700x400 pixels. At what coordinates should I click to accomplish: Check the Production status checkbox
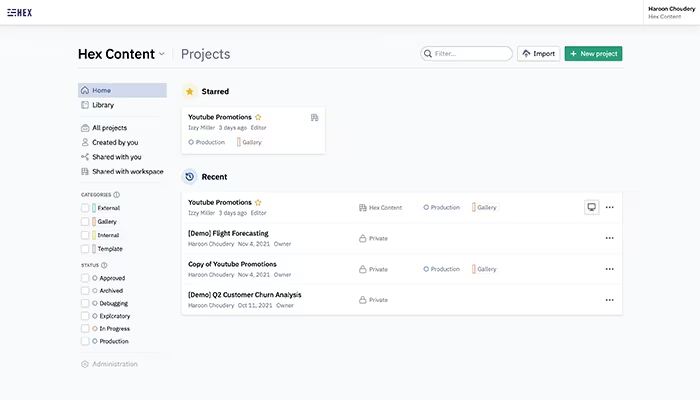click(85, 341)
